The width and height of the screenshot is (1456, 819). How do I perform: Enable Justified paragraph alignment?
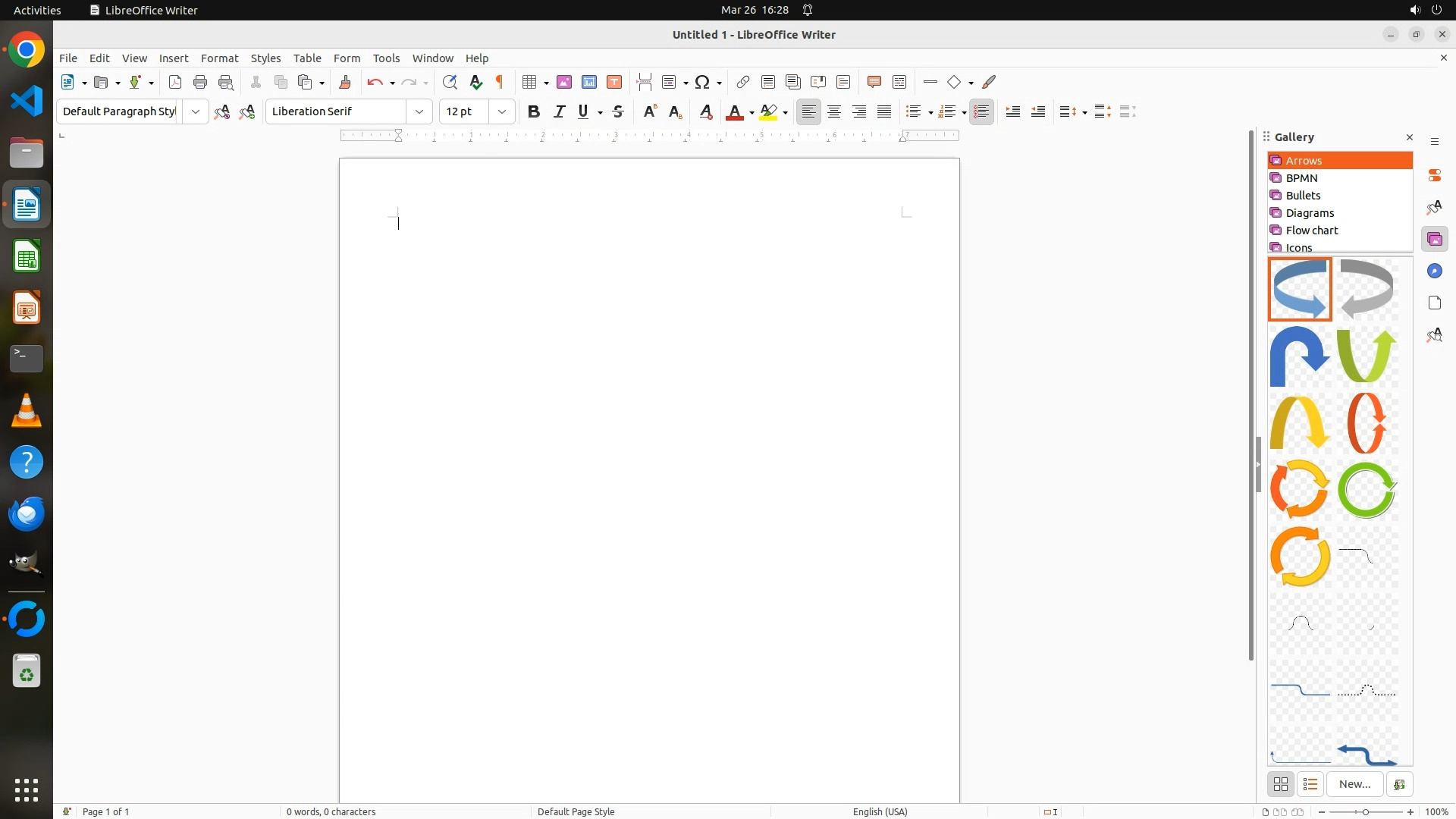[884, 112]
